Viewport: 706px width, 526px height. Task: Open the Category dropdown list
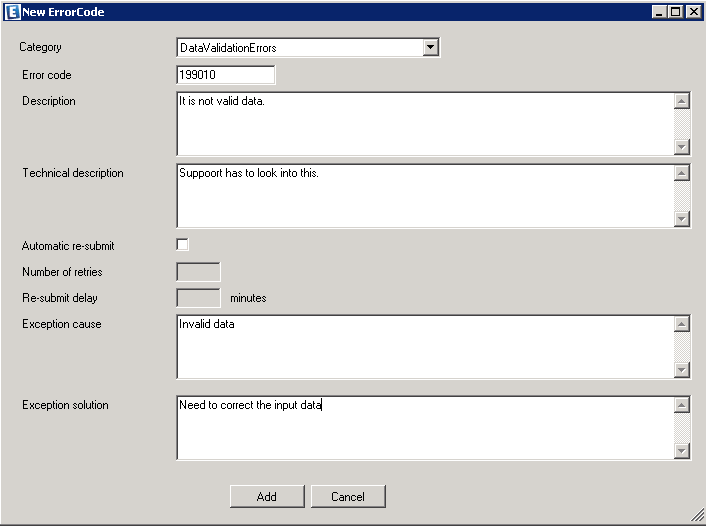430,47
